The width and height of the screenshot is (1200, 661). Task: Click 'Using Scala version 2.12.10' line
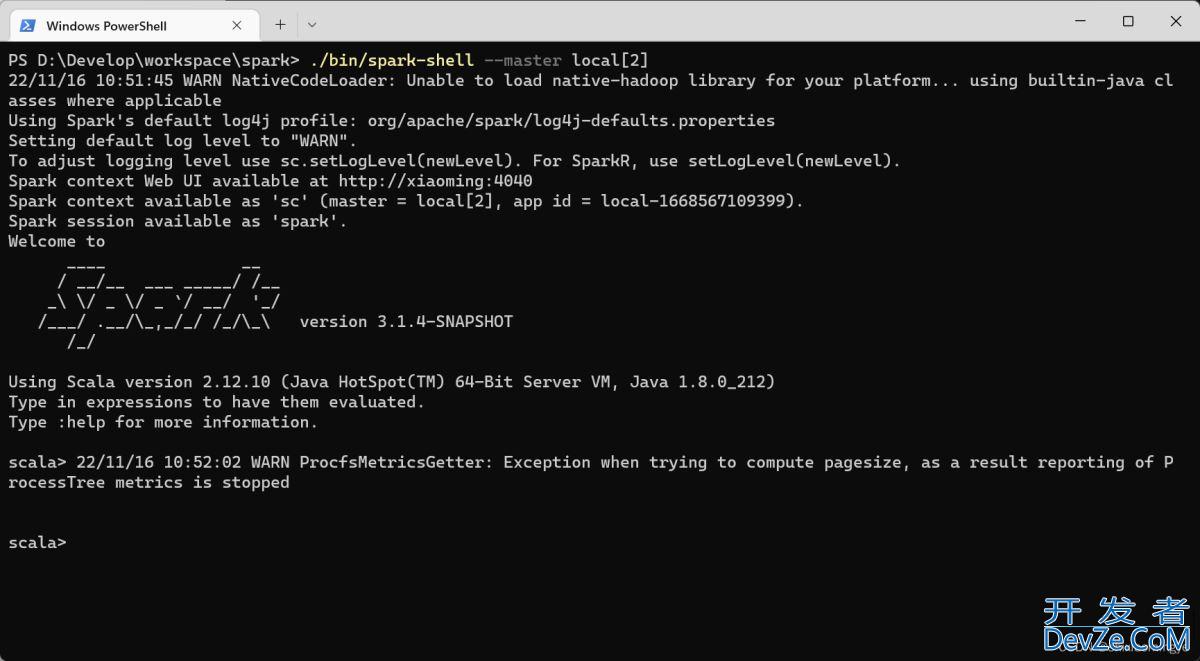391,382
